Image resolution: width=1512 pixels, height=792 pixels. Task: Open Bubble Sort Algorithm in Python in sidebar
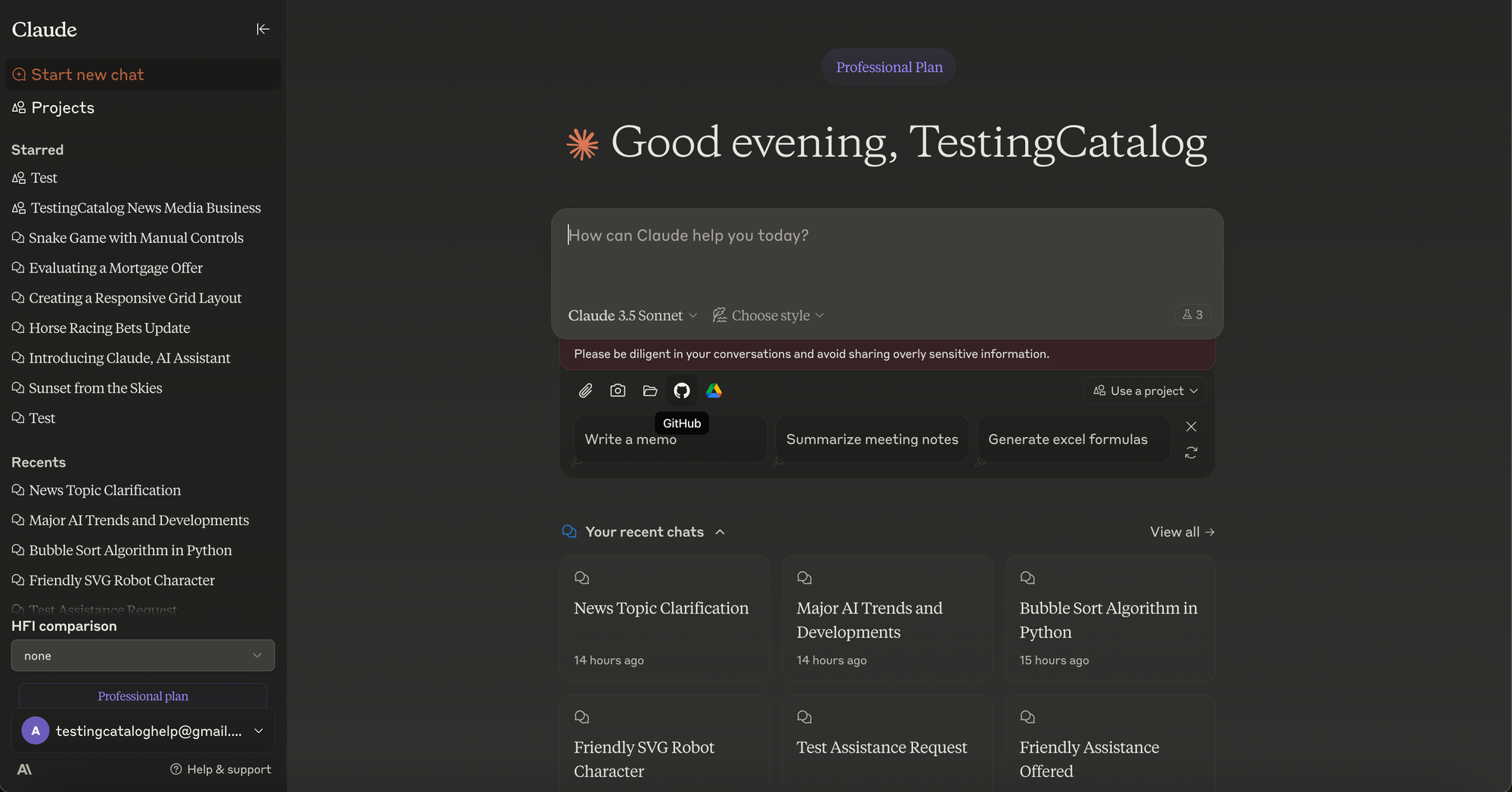(x=122, y=550)
